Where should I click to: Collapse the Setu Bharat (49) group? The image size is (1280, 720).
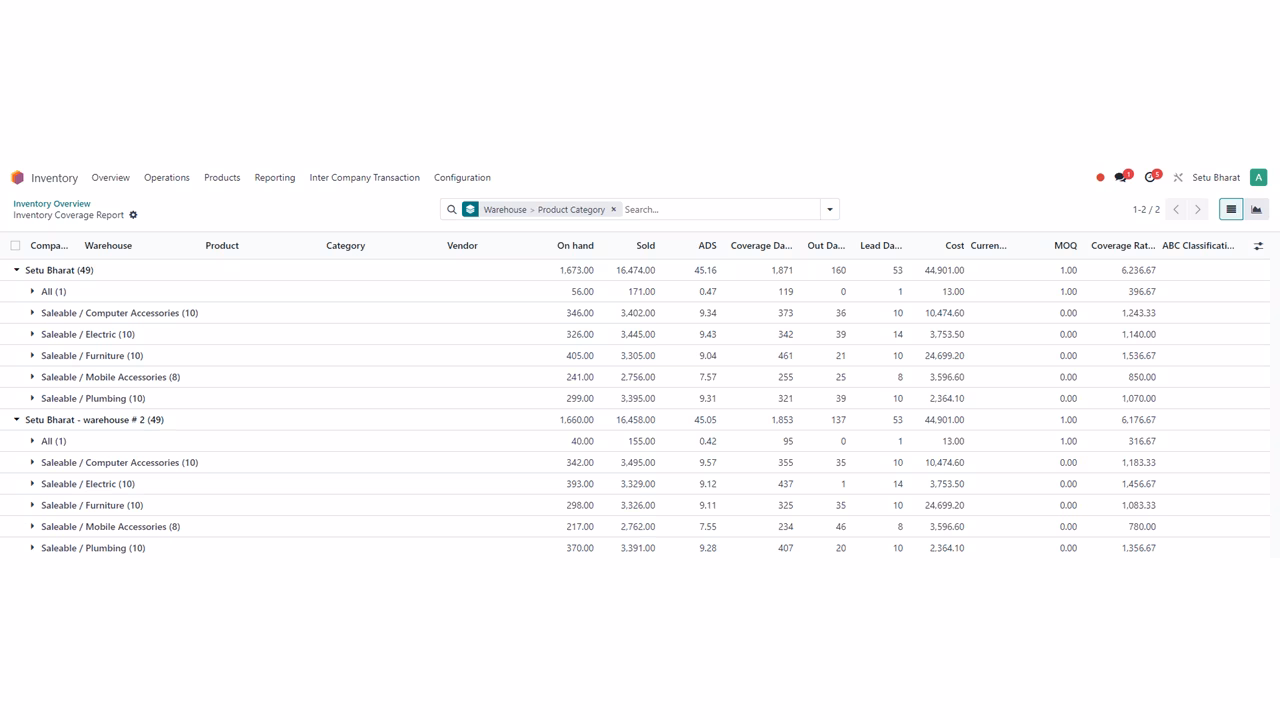coord(16,270)
